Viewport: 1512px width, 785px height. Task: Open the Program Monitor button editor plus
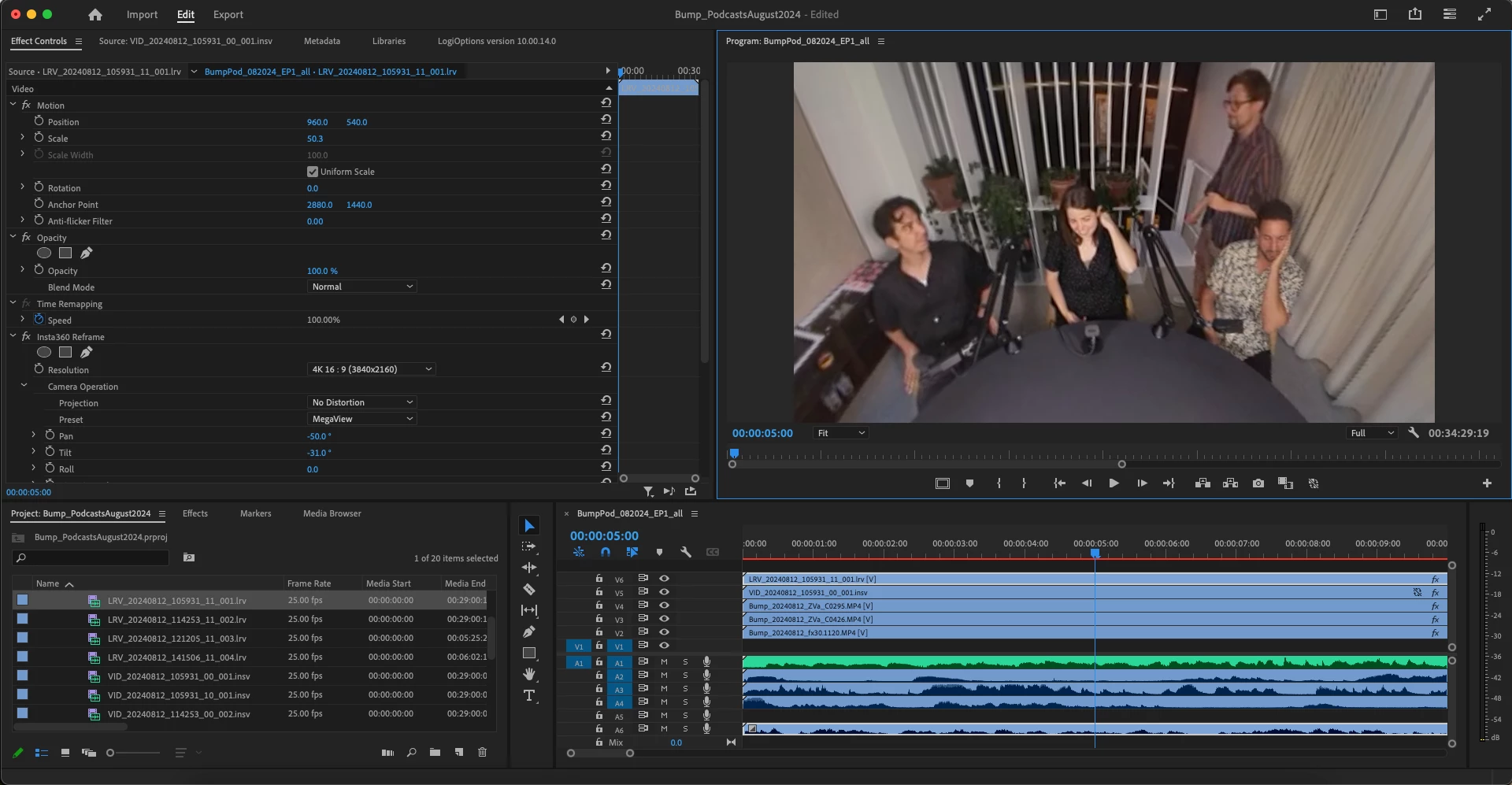1487,483
